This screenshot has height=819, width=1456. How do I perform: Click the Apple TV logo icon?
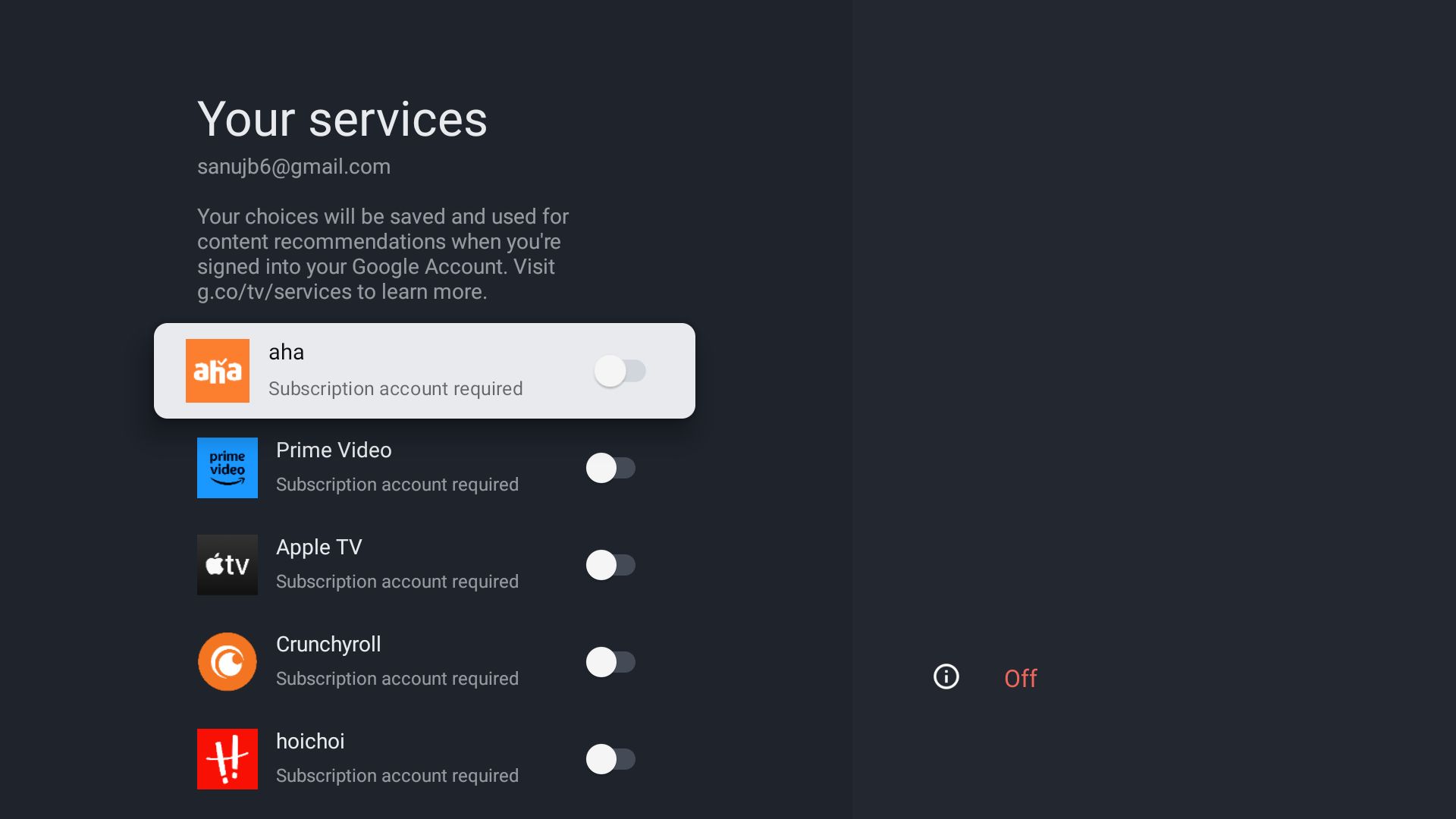click(x=227, y=565)
